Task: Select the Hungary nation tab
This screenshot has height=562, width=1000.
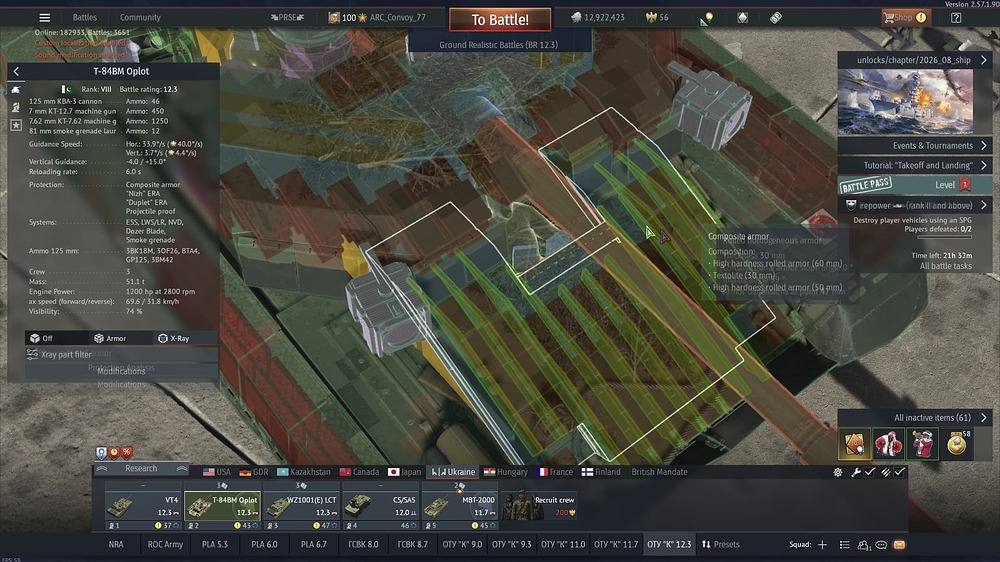Action: 506,472
